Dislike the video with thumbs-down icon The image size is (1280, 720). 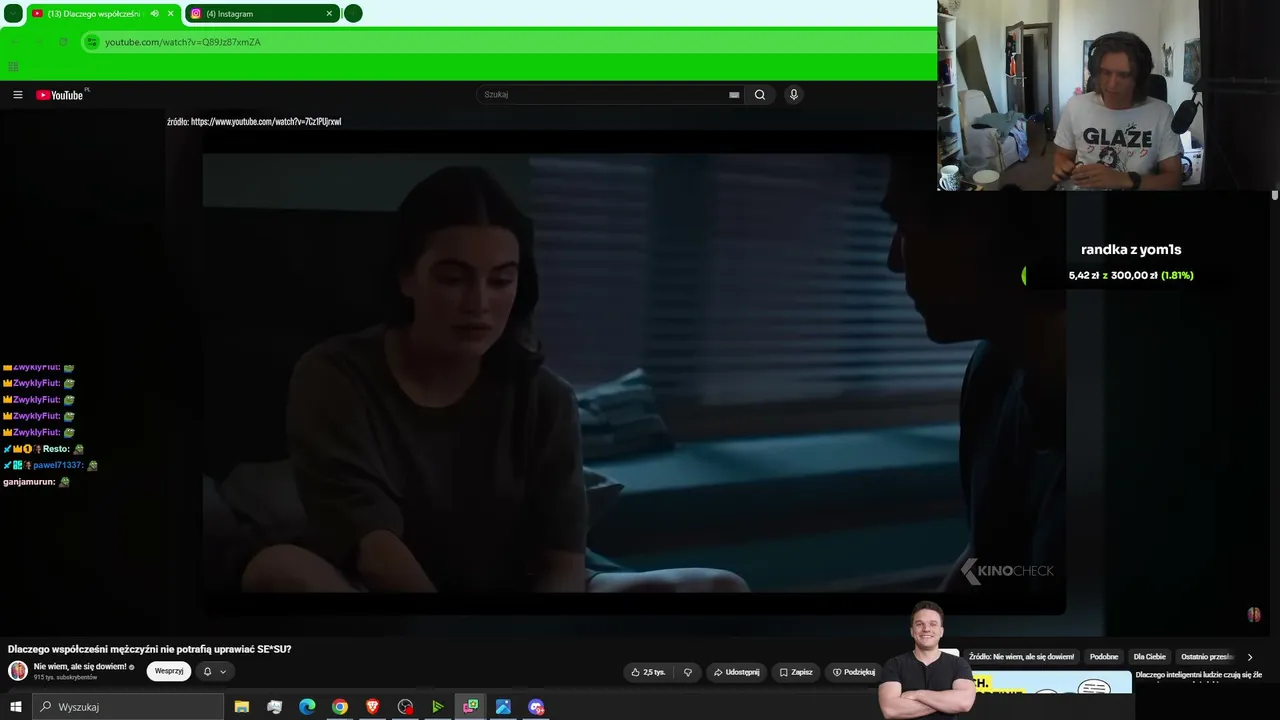(688, 672)
